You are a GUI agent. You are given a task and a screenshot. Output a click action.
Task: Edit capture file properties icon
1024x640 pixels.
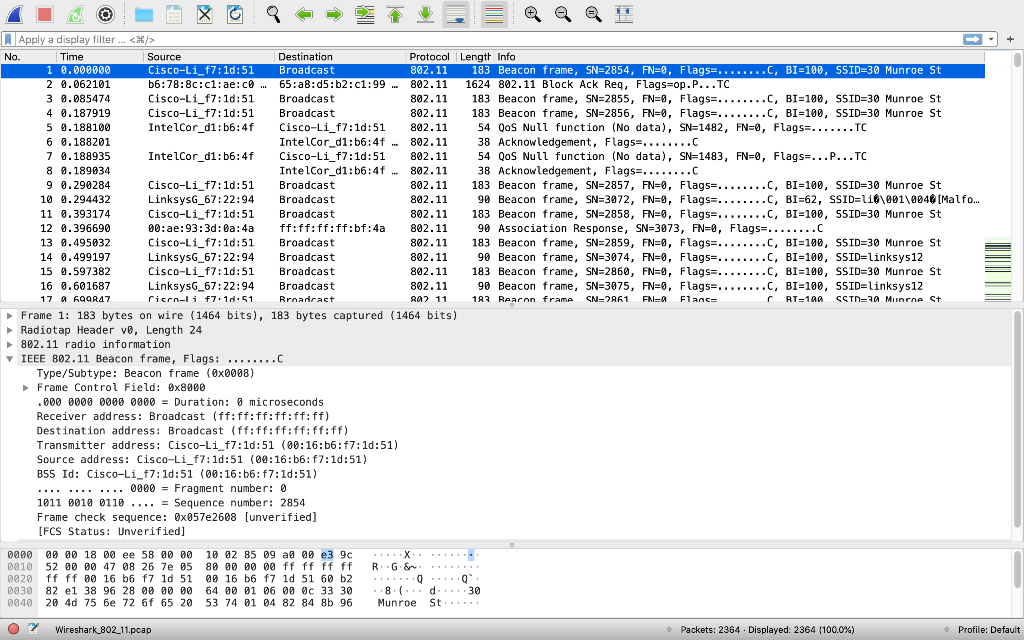[33, 630]
